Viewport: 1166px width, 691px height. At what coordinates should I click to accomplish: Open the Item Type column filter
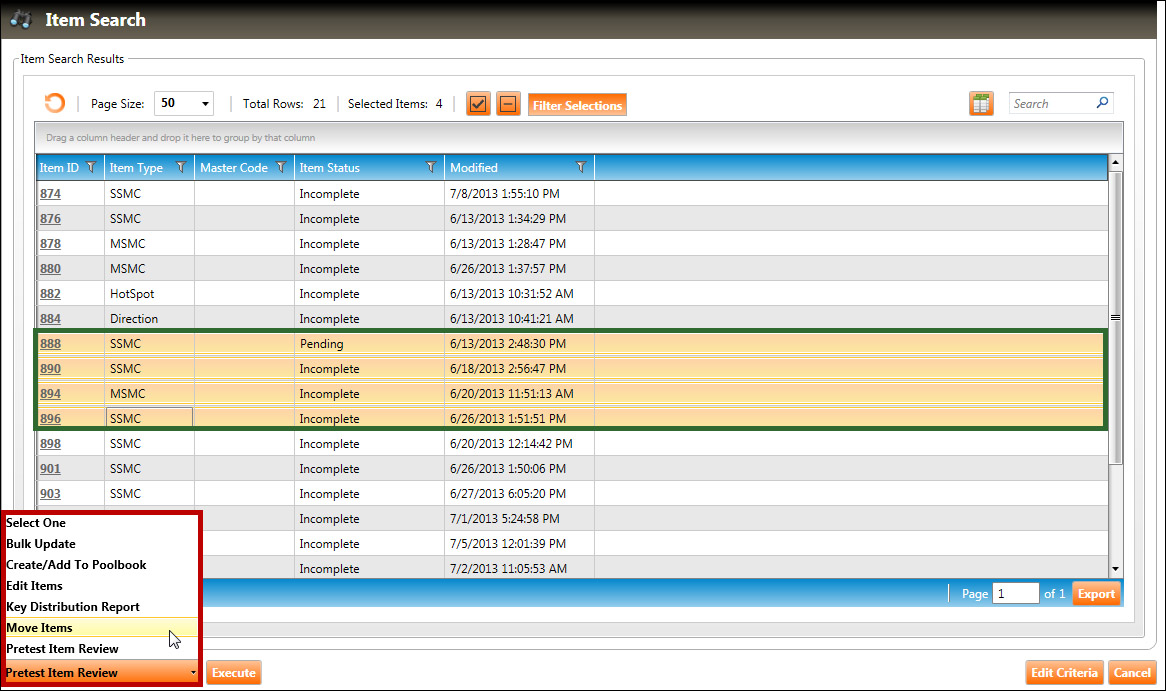click(181, 168)
